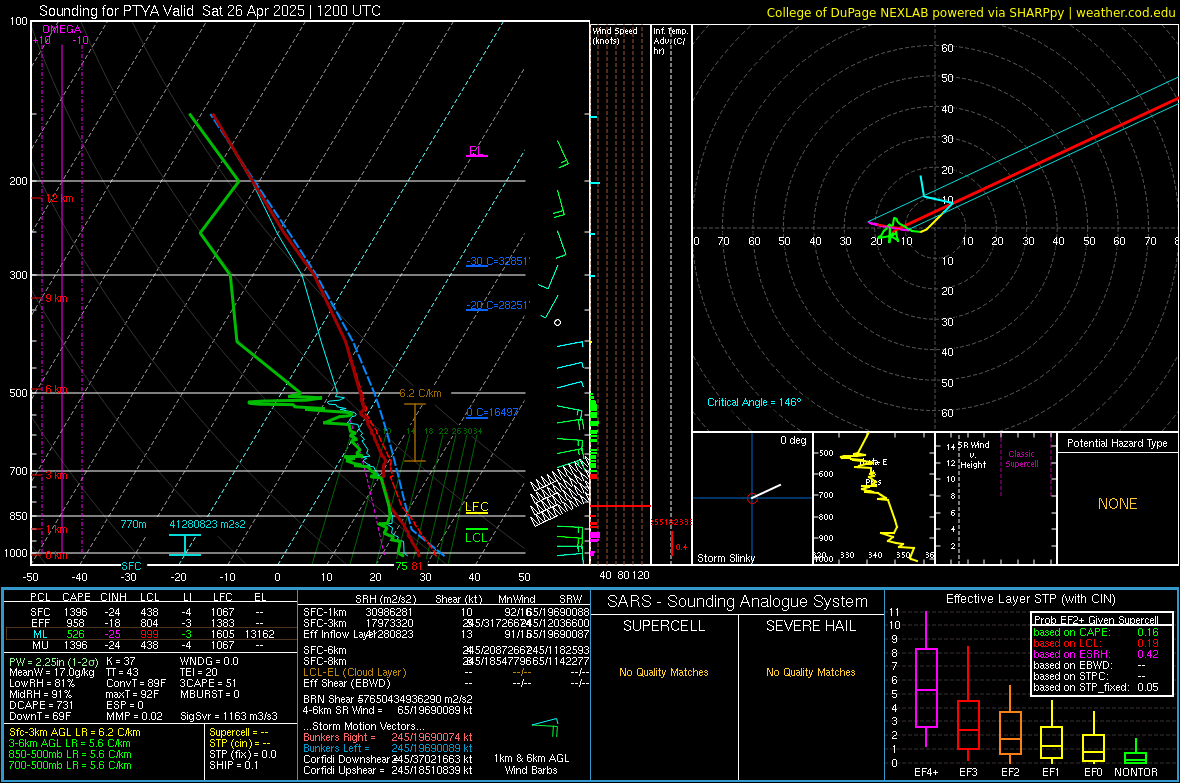The width and height of the screenshot is (1180, 783).
Task: Click the 1km & 6km AGL wind barb icon
Action: [x=546, y=727]
